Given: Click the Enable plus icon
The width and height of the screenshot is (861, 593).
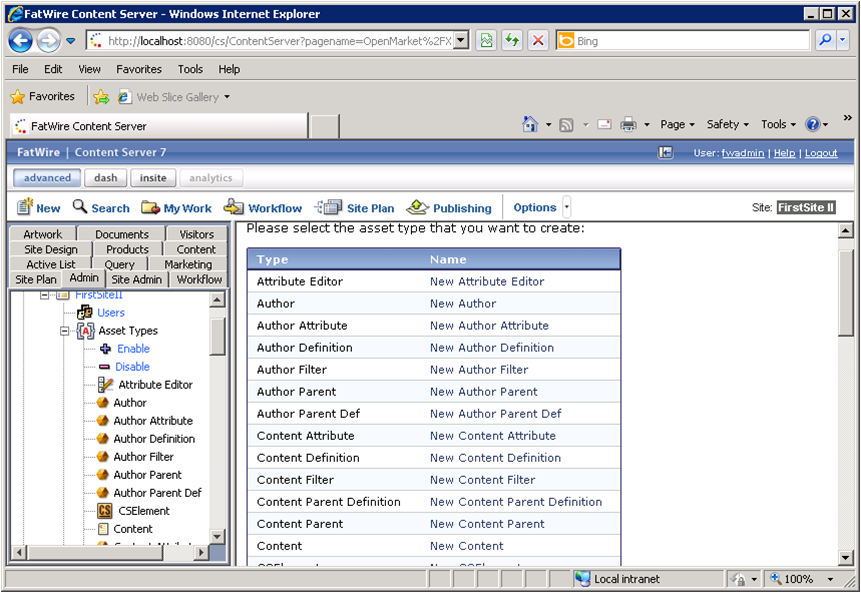Looking at the screenshot, I should click(105, 349).
